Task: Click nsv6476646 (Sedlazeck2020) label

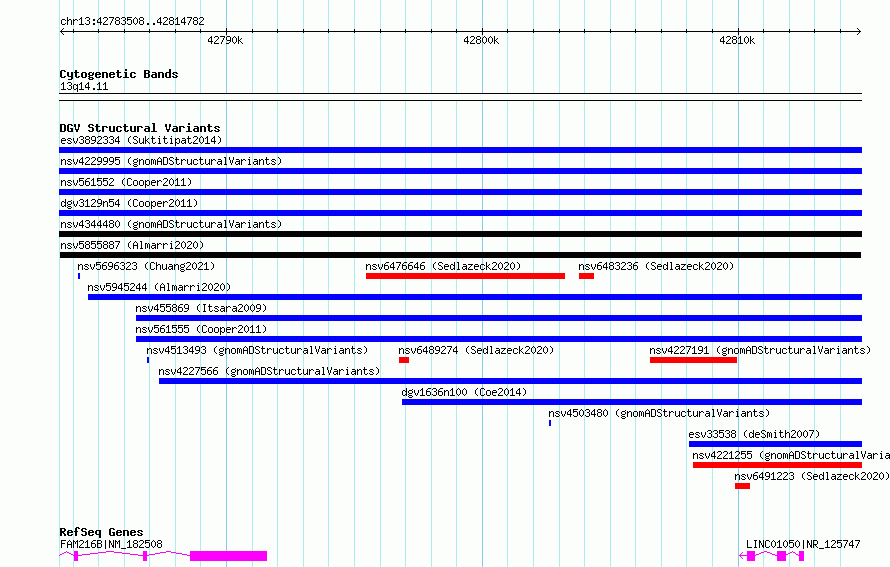Action: 443,266
